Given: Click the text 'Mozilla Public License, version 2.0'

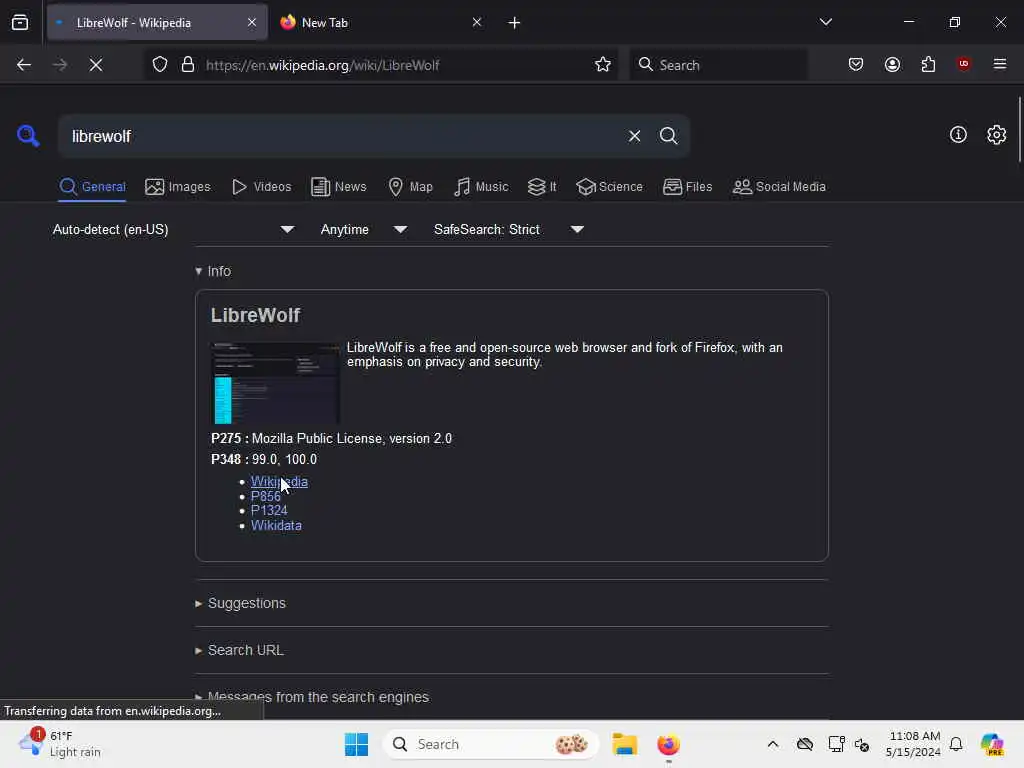Looking at the screenshot, I should tap(352, 439).
